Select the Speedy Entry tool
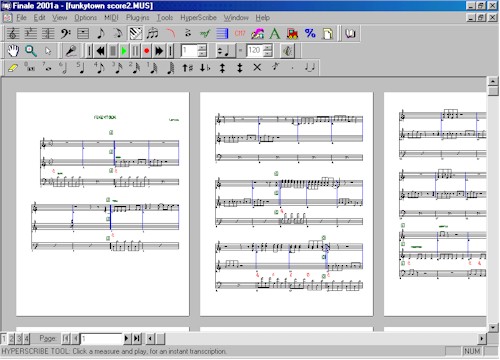This screenshot has width=500, height=360. 118,33
